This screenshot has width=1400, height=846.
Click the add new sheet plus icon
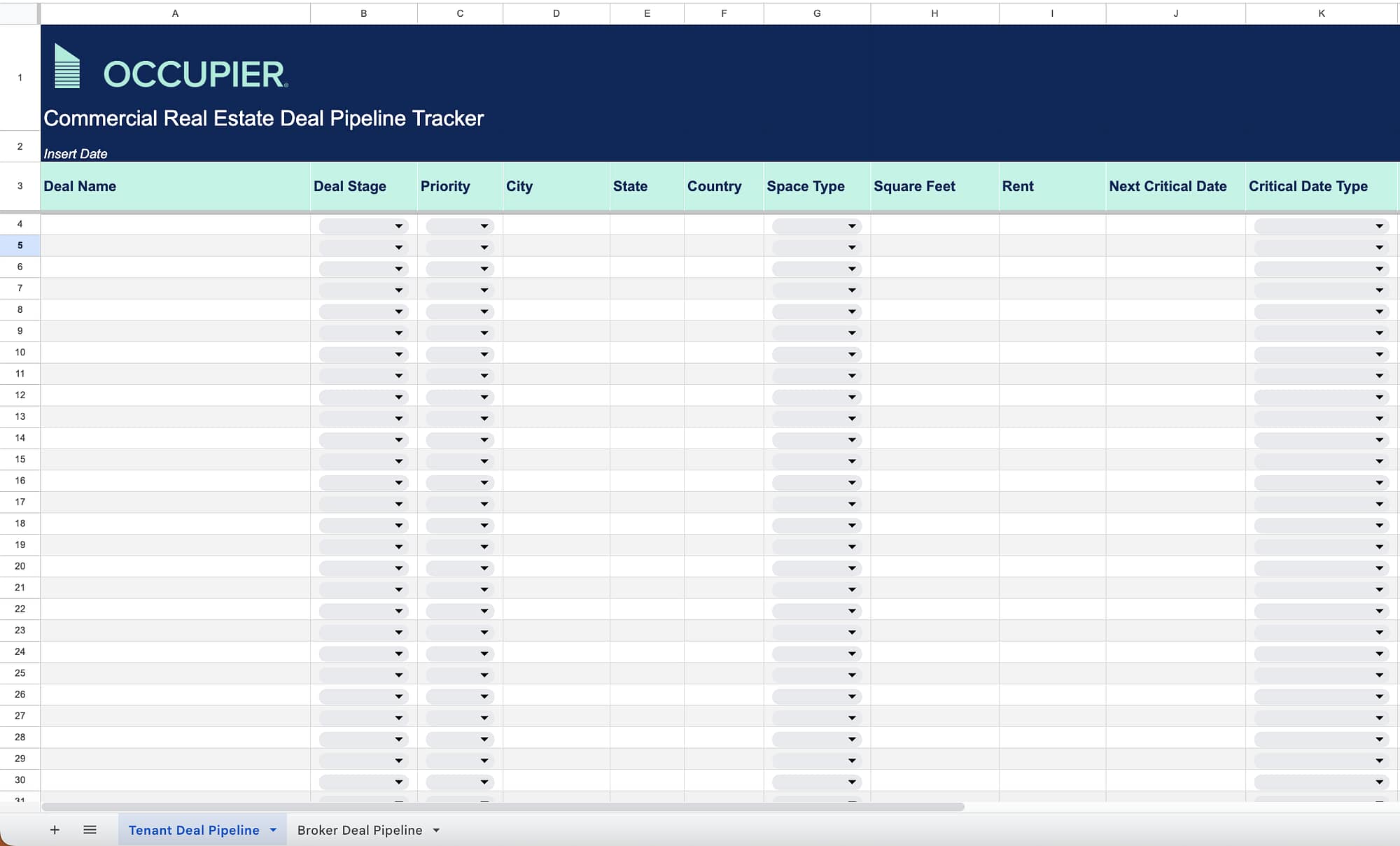55,830
